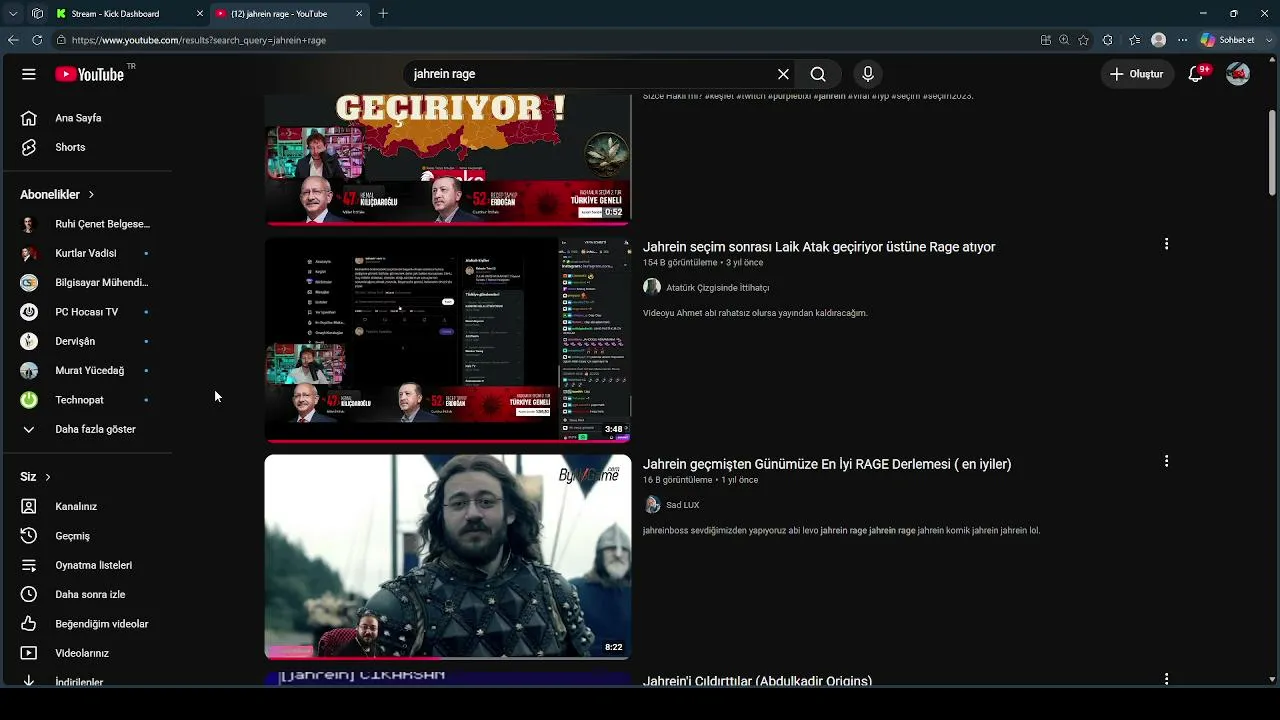
Task: Open the browser workspaces icon in tab strip
Action: tap(37, 14)
